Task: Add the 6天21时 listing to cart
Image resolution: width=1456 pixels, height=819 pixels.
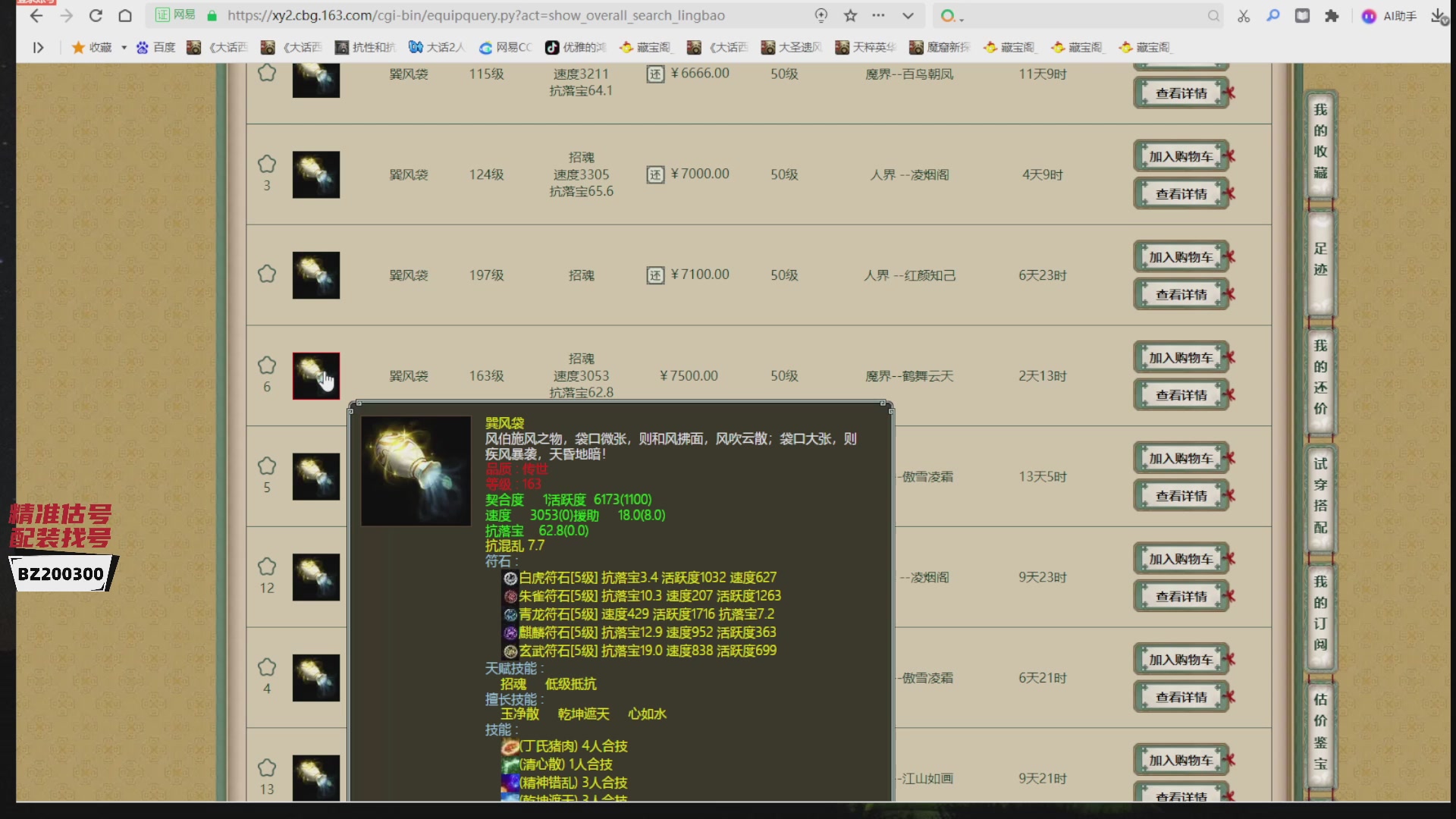Action: point(1181,660)
